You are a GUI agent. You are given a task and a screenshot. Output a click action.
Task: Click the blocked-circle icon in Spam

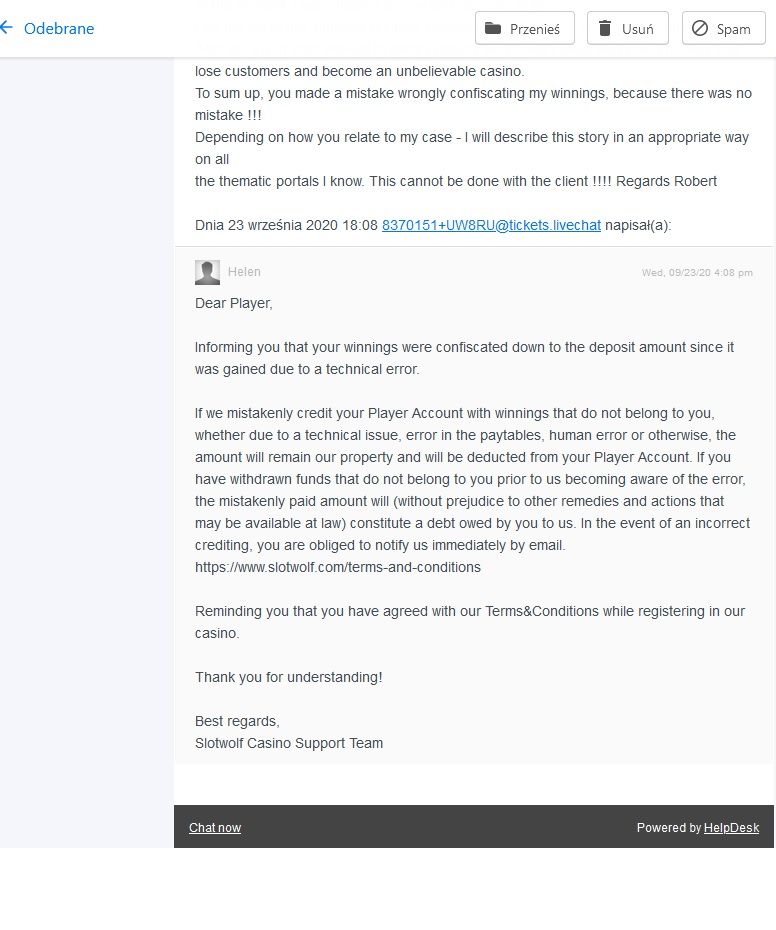(x=700, y=28)
